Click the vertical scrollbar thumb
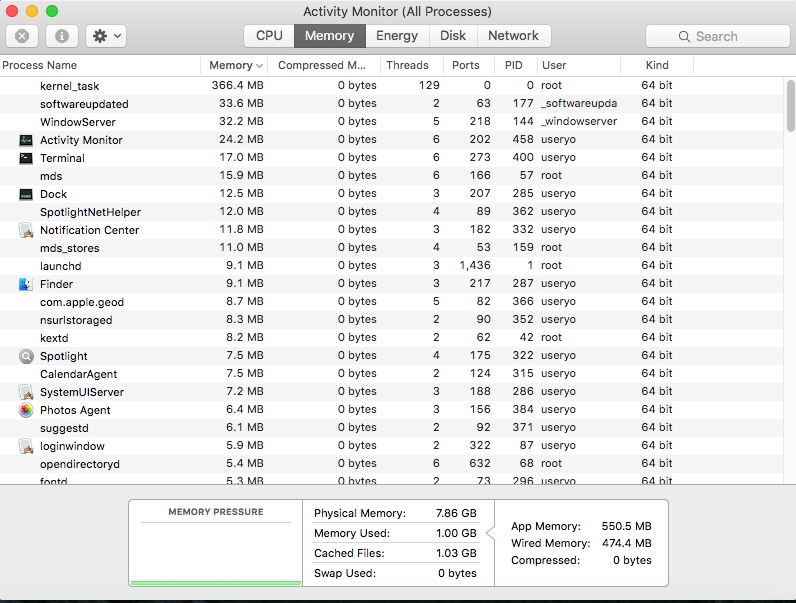The image size is (796, 603). click(x=790, y=106)
